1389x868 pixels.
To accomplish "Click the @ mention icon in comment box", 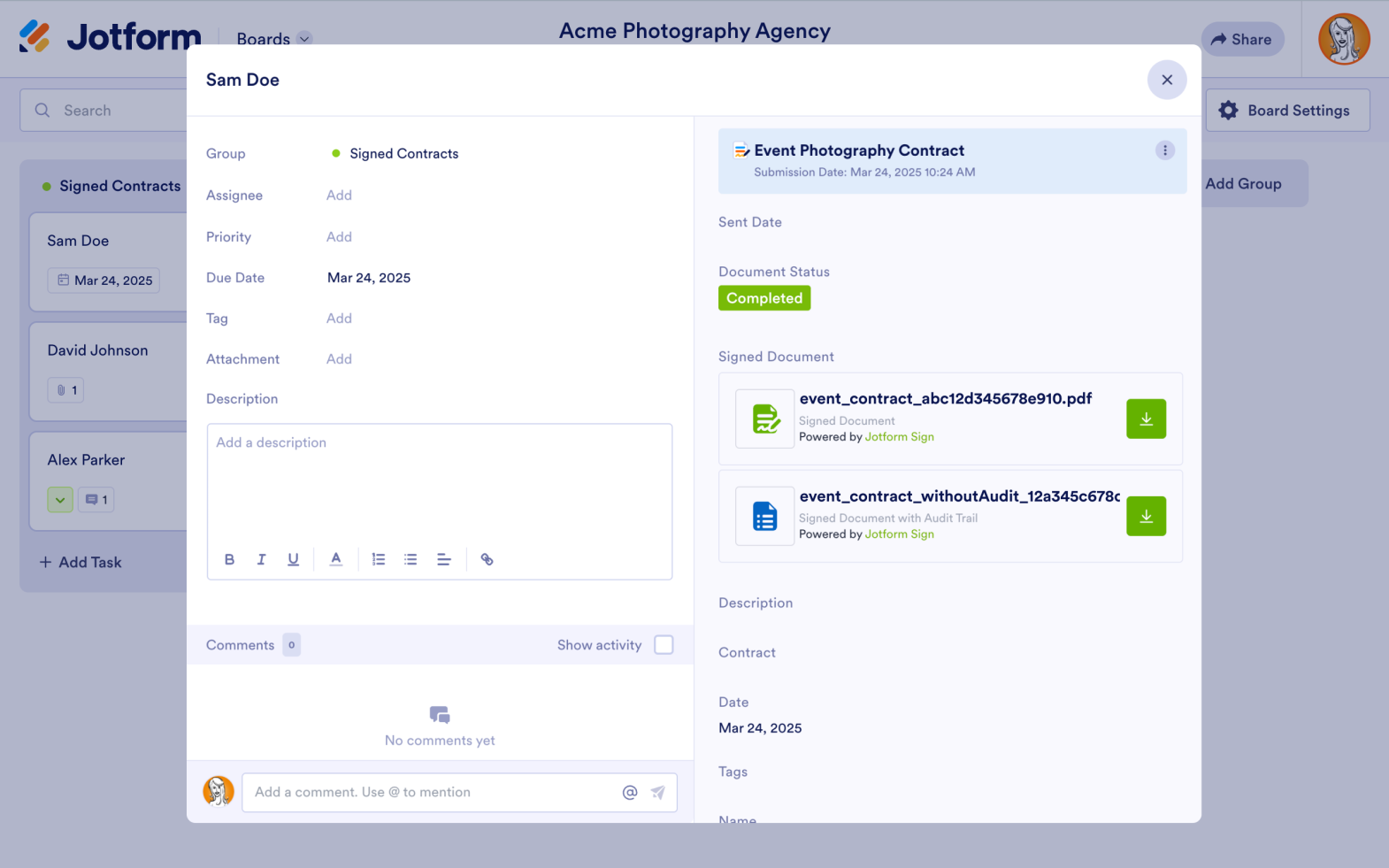I will pos(630,793).
